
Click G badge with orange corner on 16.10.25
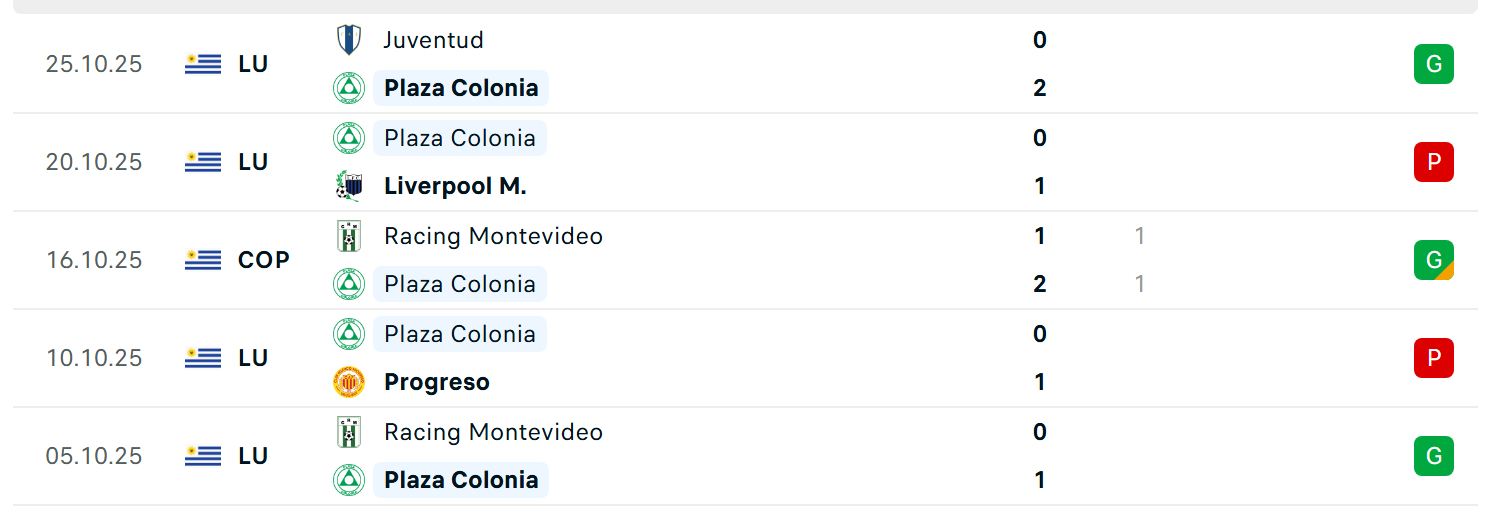(x=1433, y=260)
